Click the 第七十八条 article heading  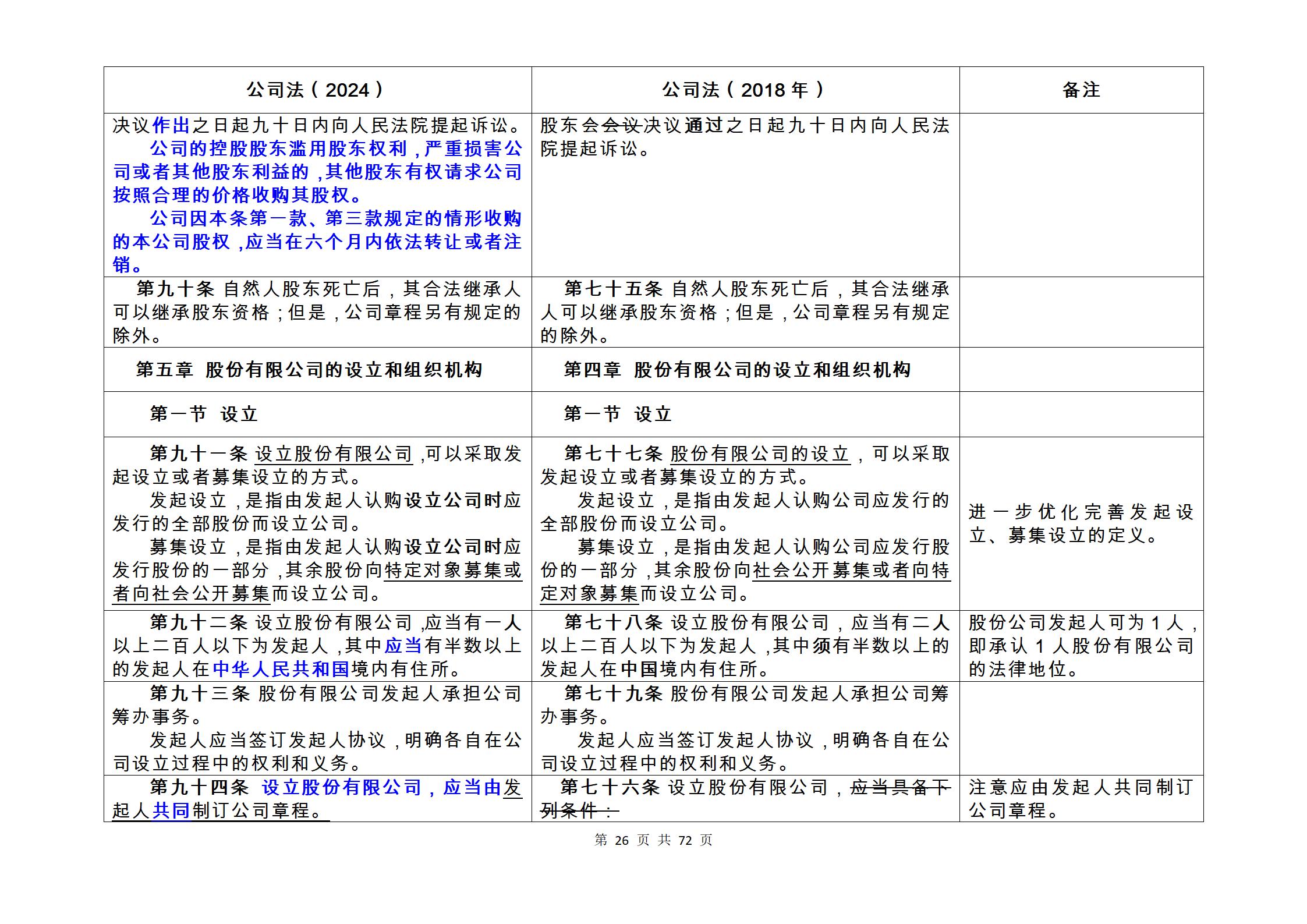click(613, 622)
